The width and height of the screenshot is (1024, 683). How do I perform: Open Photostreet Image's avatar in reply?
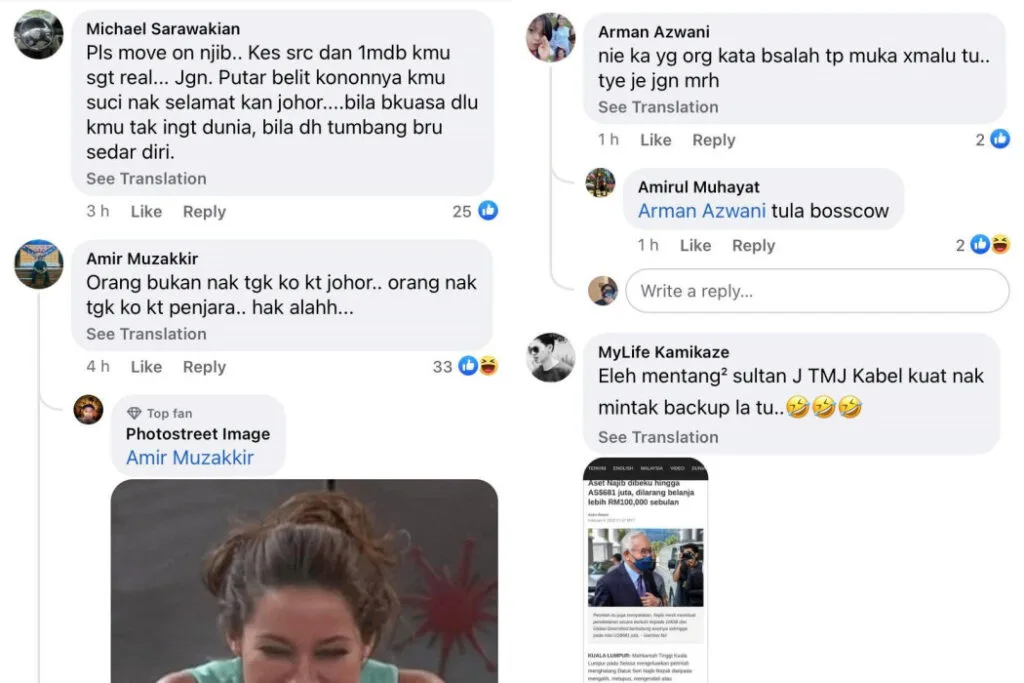(88, 409)
